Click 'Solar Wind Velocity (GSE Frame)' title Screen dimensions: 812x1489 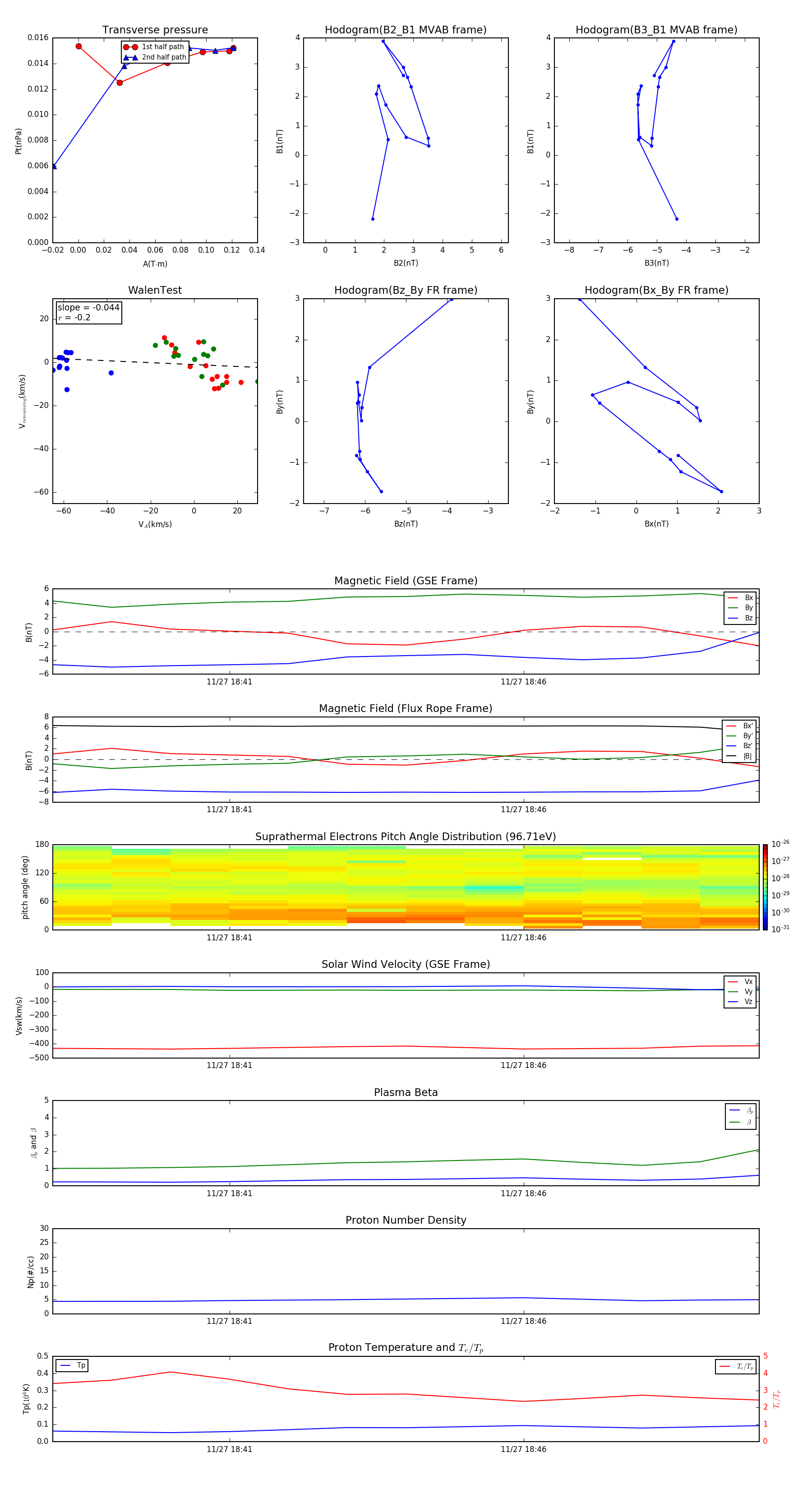pyautogui.click(x=406, y=964)
